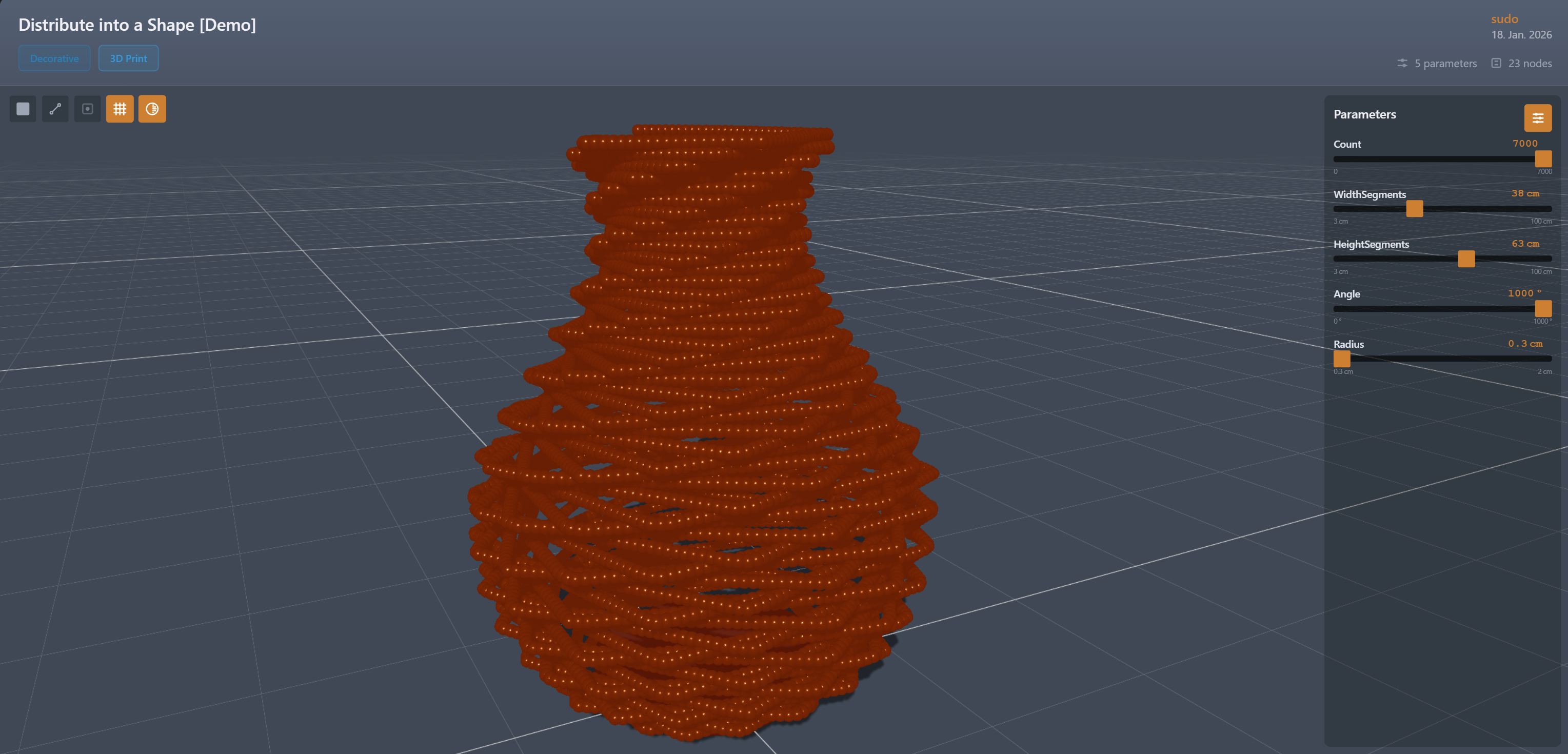Click the nodes icon beside '23 nodes'

coord(1496,63)
